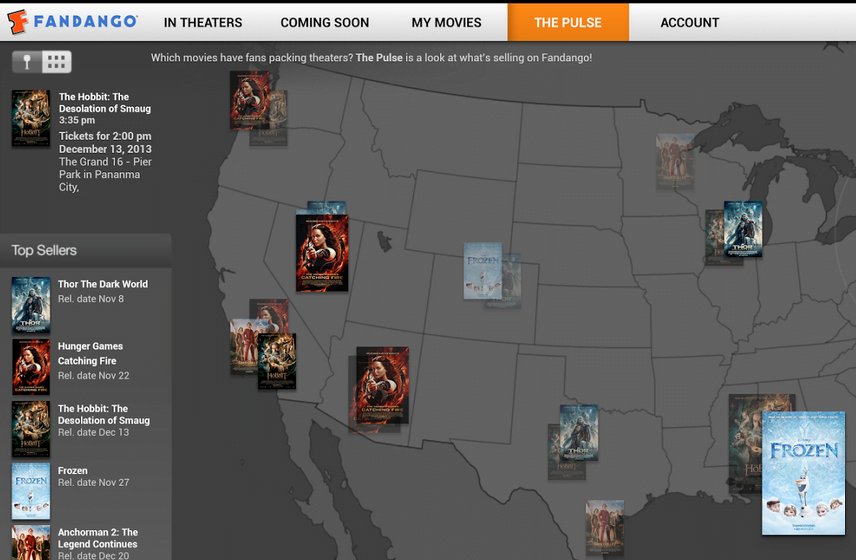
Task: Click Catching Fire poster over Arizona
Action: point(382,385)
